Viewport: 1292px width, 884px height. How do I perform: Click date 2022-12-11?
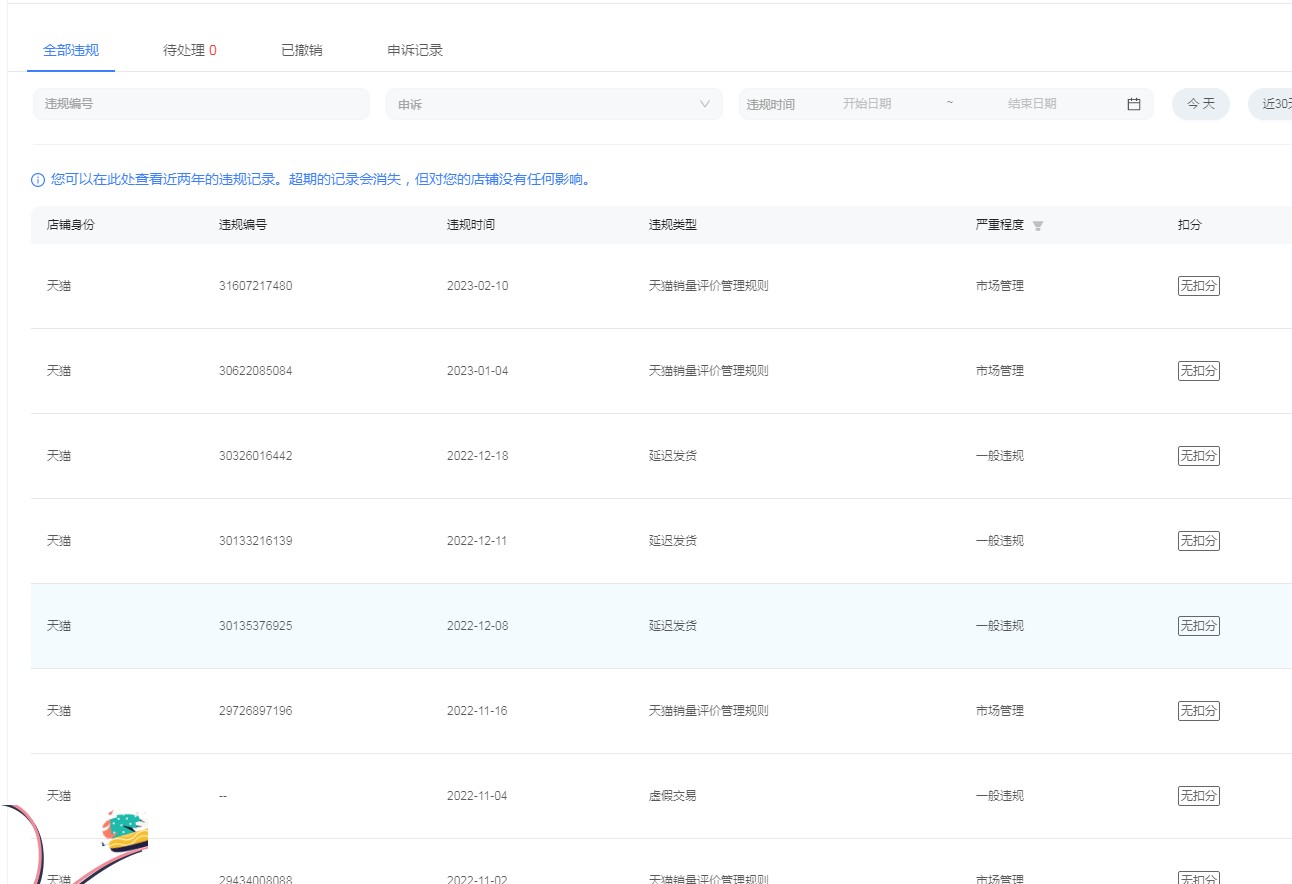tap(478, 541)
